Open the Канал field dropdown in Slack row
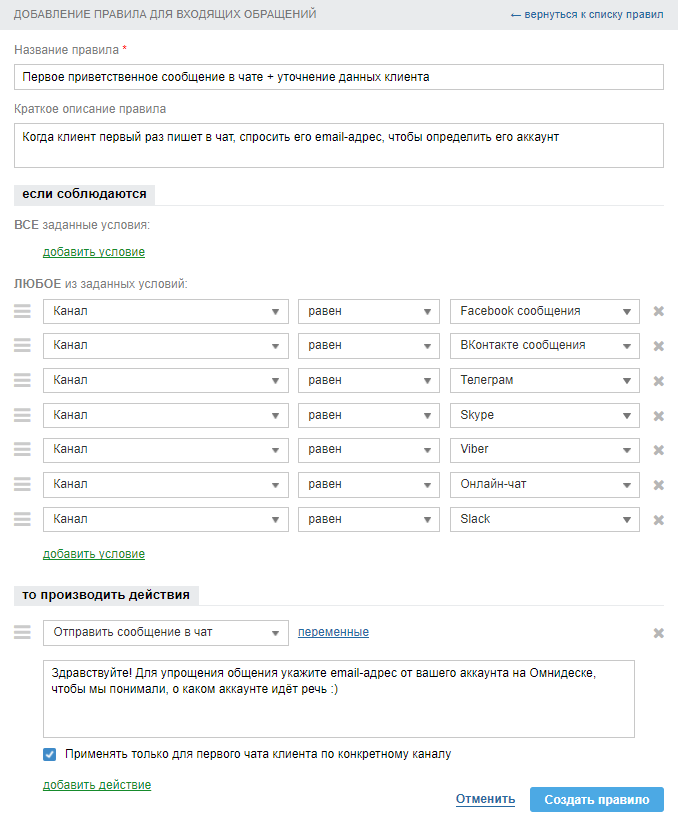The width and height of the screenshot is (678, 824). coord(166,519)
